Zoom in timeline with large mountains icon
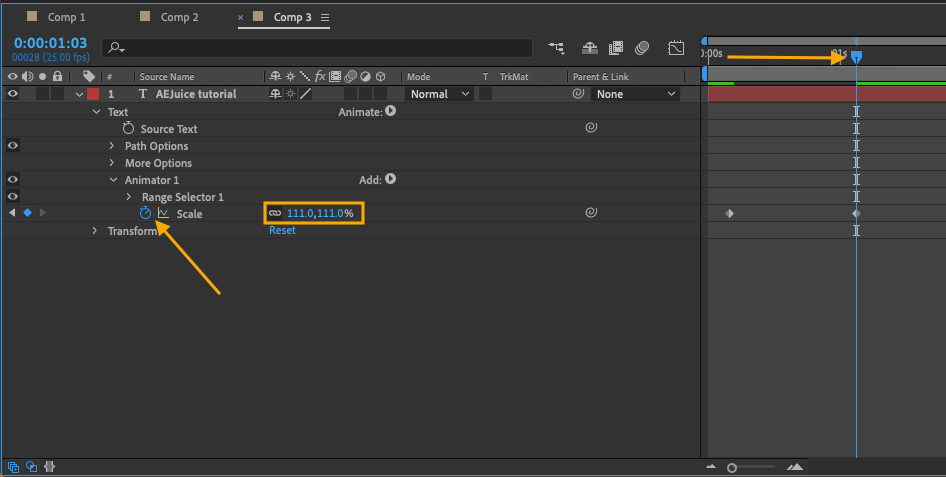 pos(795,467)
